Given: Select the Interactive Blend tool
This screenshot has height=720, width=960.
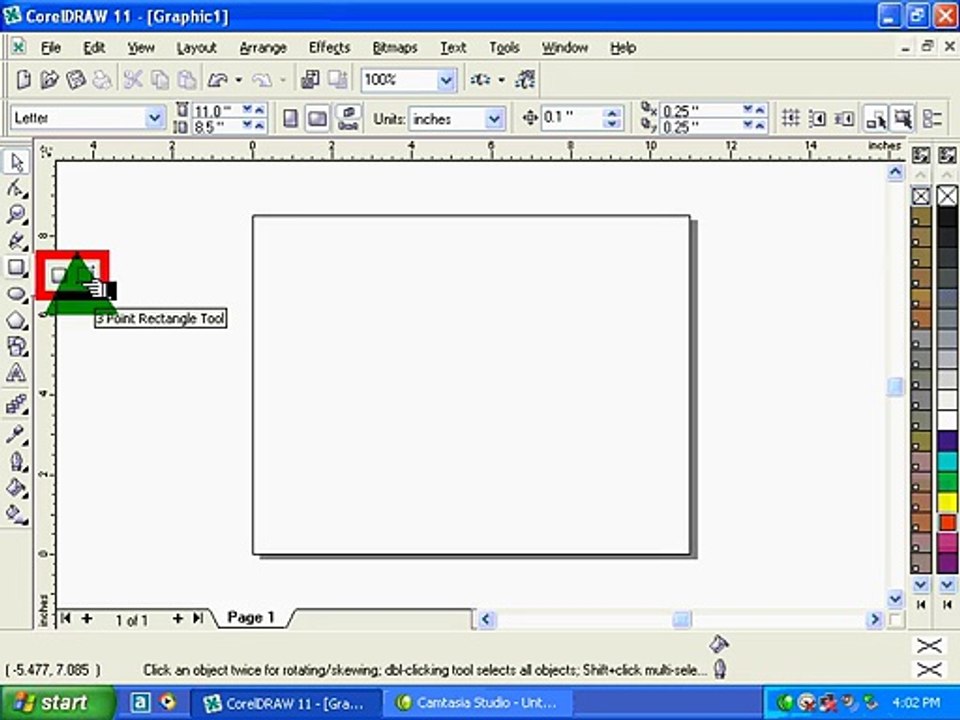Looking at the screenshot, I should pyautogui.click(x=17, y=405).
